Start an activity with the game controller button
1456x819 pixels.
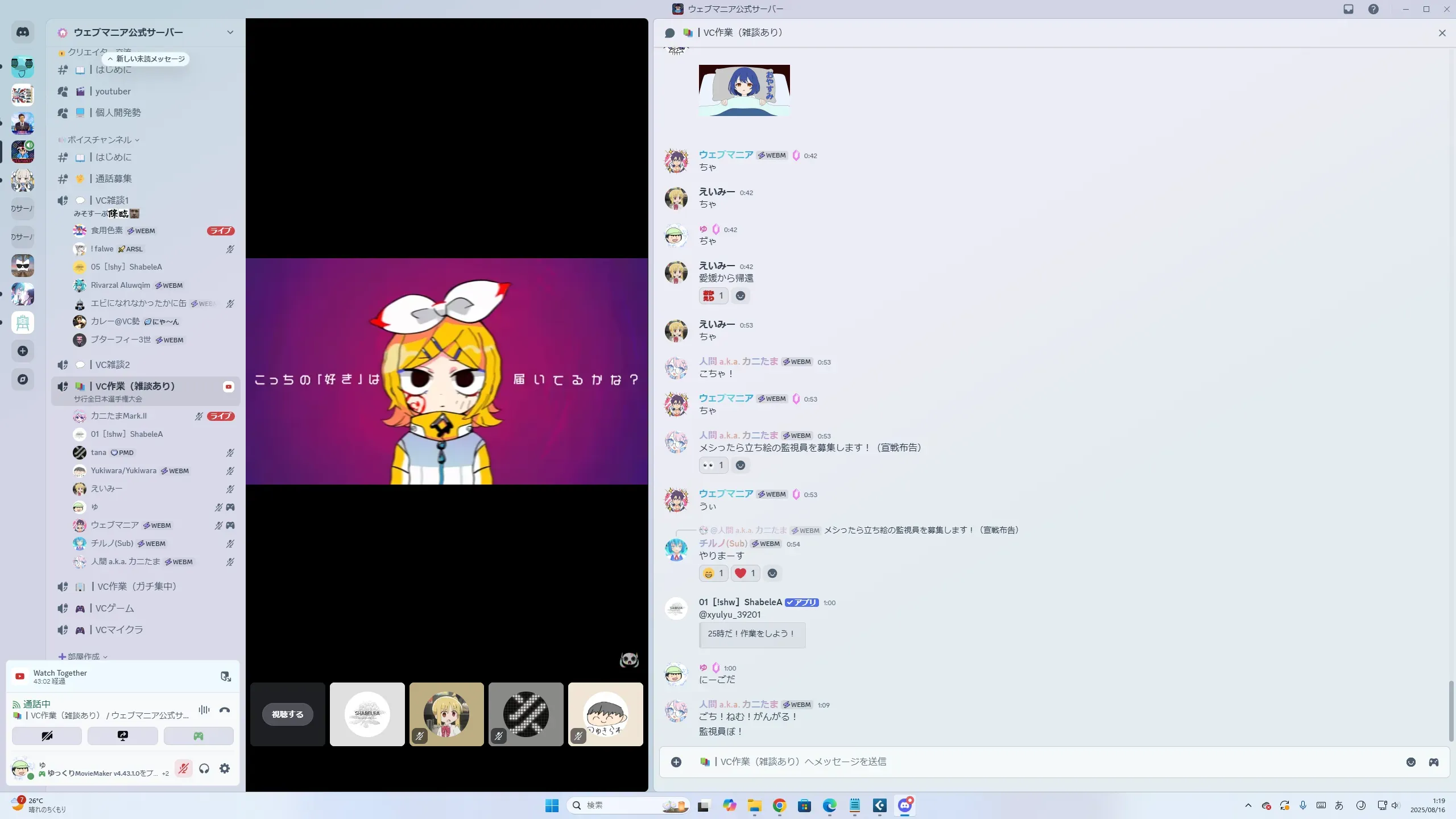(198, 736)
